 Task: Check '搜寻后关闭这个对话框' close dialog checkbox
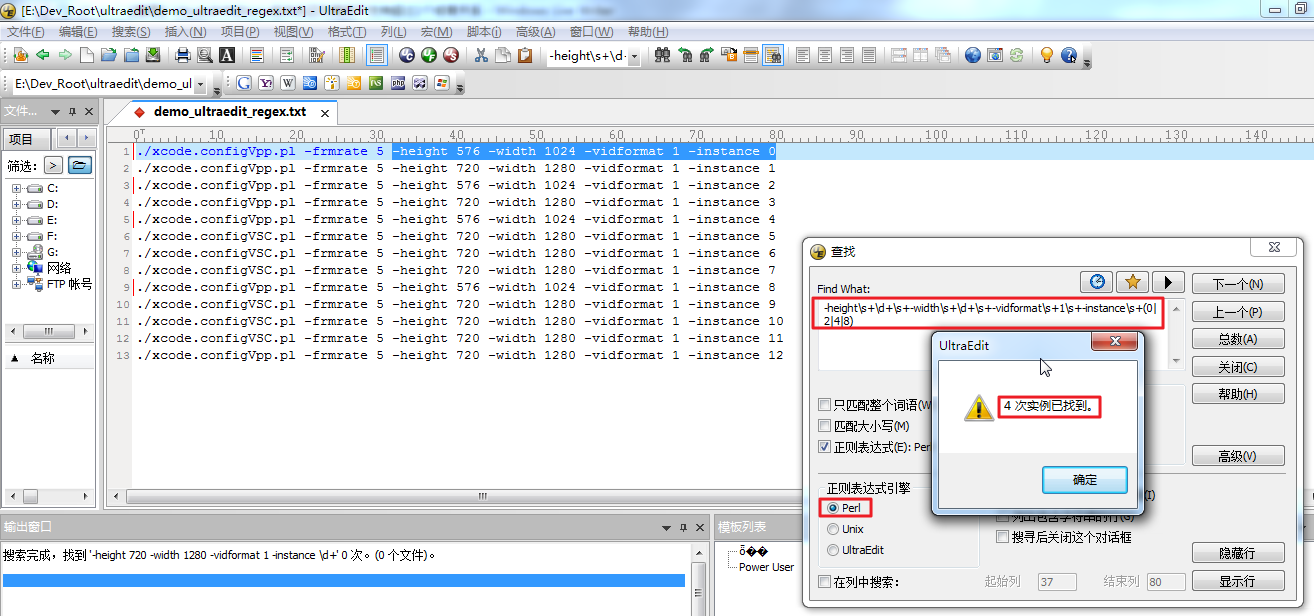coord(1003,537)
